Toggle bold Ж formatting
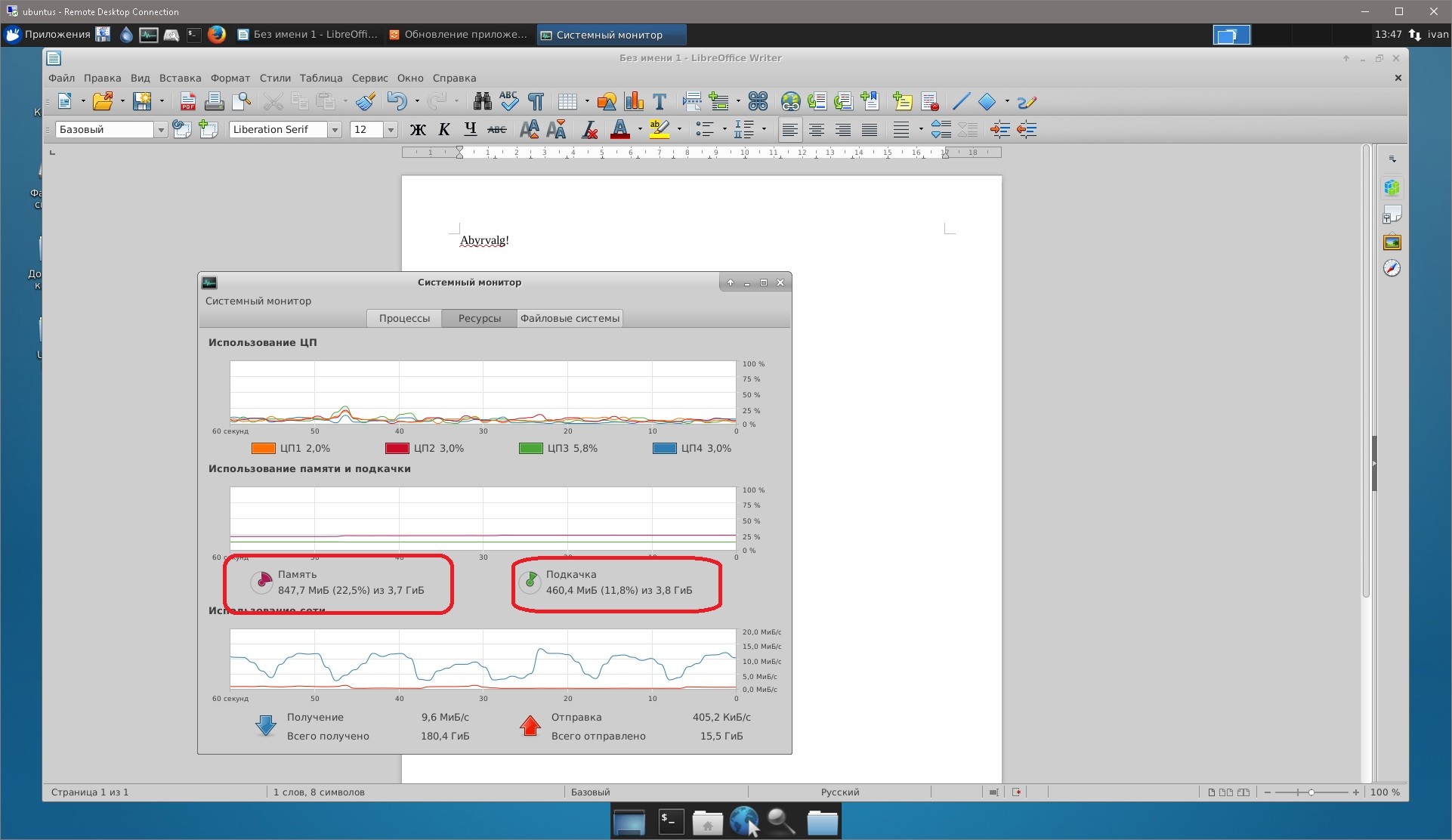The height and width of the screenshot is (840, 1452). point(417,130)
